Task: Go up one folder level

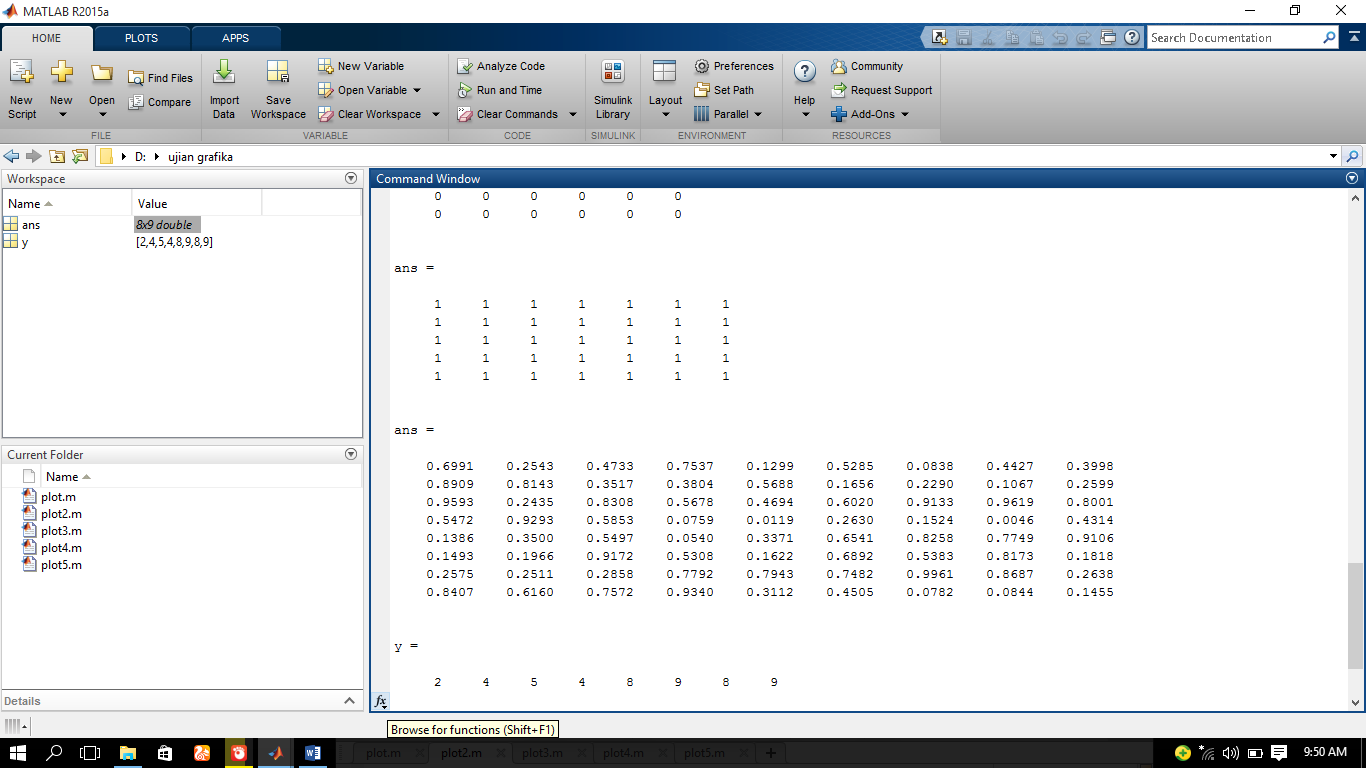Action: point(57,156)
